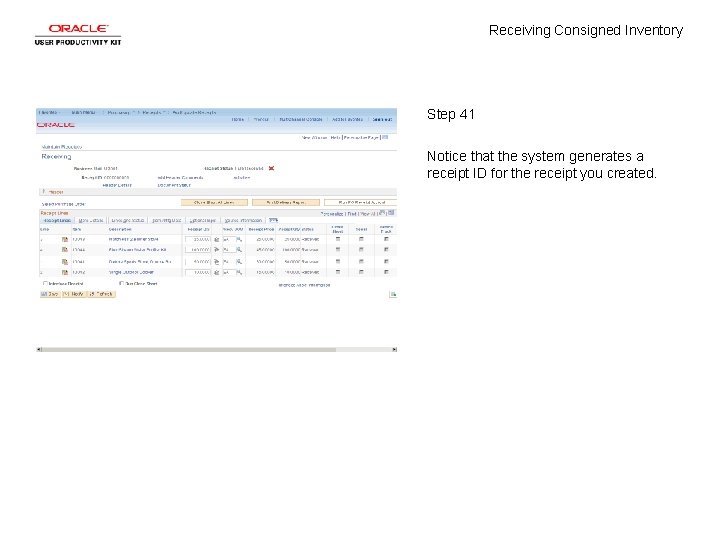Click UOM lookup magnifier in second receipt row
Image resolution: width=720 pixels, height=540 pixels.
[239, 250]
